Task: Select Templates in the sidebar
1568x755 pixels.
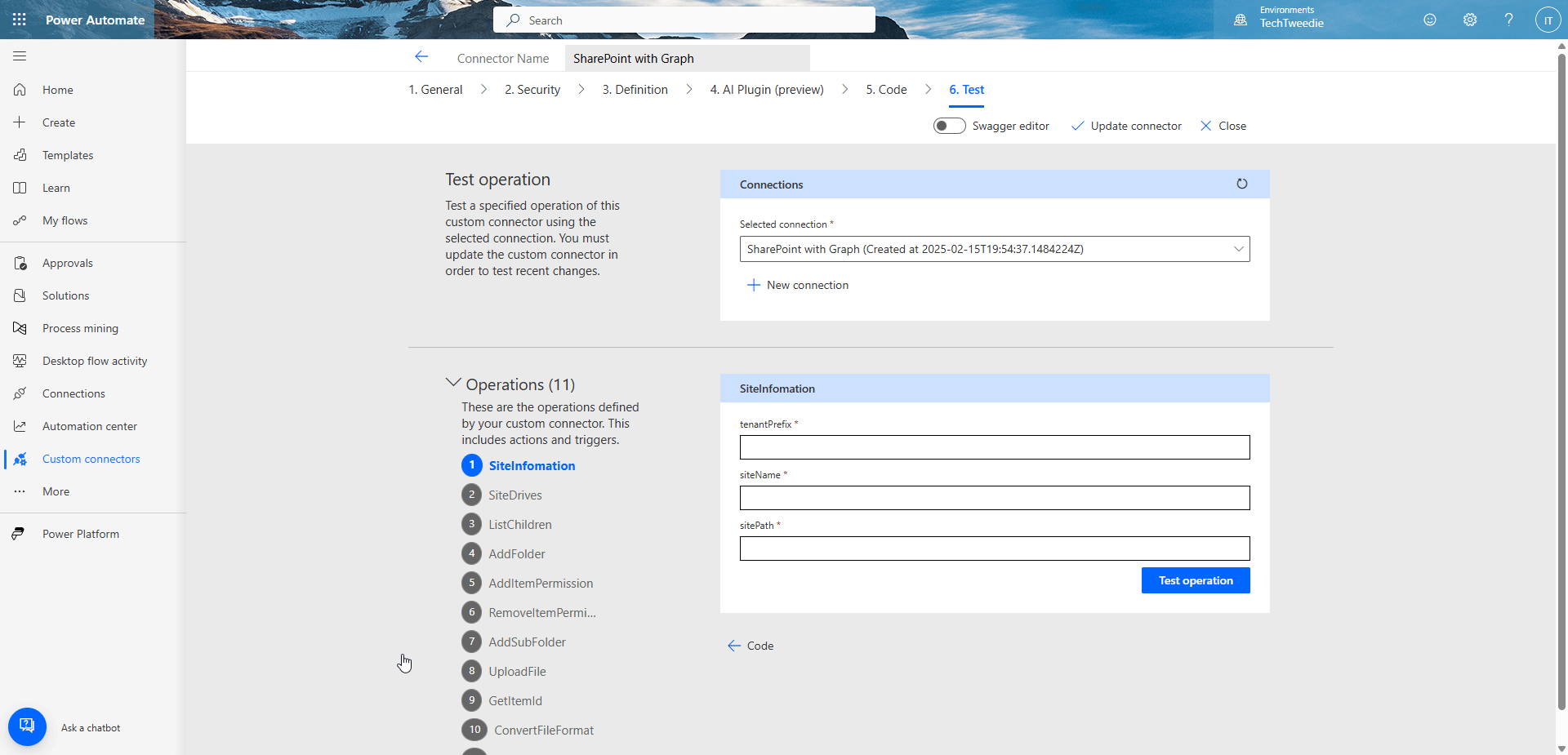Action: pyautogui.click(x=67, y=155)
